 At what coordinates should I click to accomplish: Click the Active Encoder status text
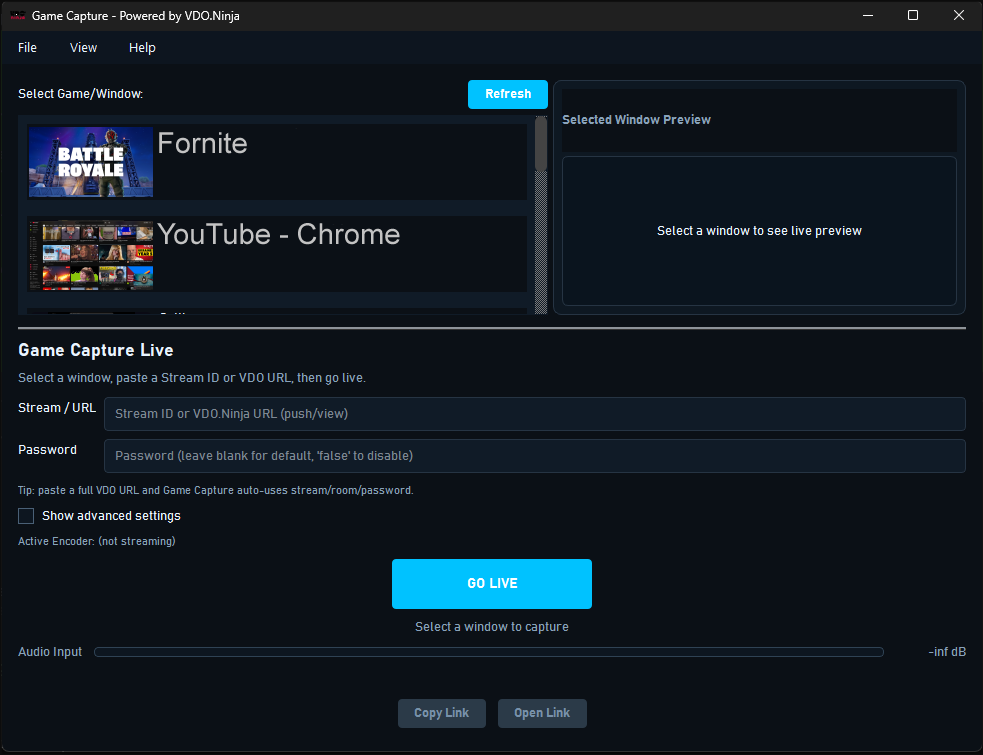pyautogui.click(x=96, y=539)
